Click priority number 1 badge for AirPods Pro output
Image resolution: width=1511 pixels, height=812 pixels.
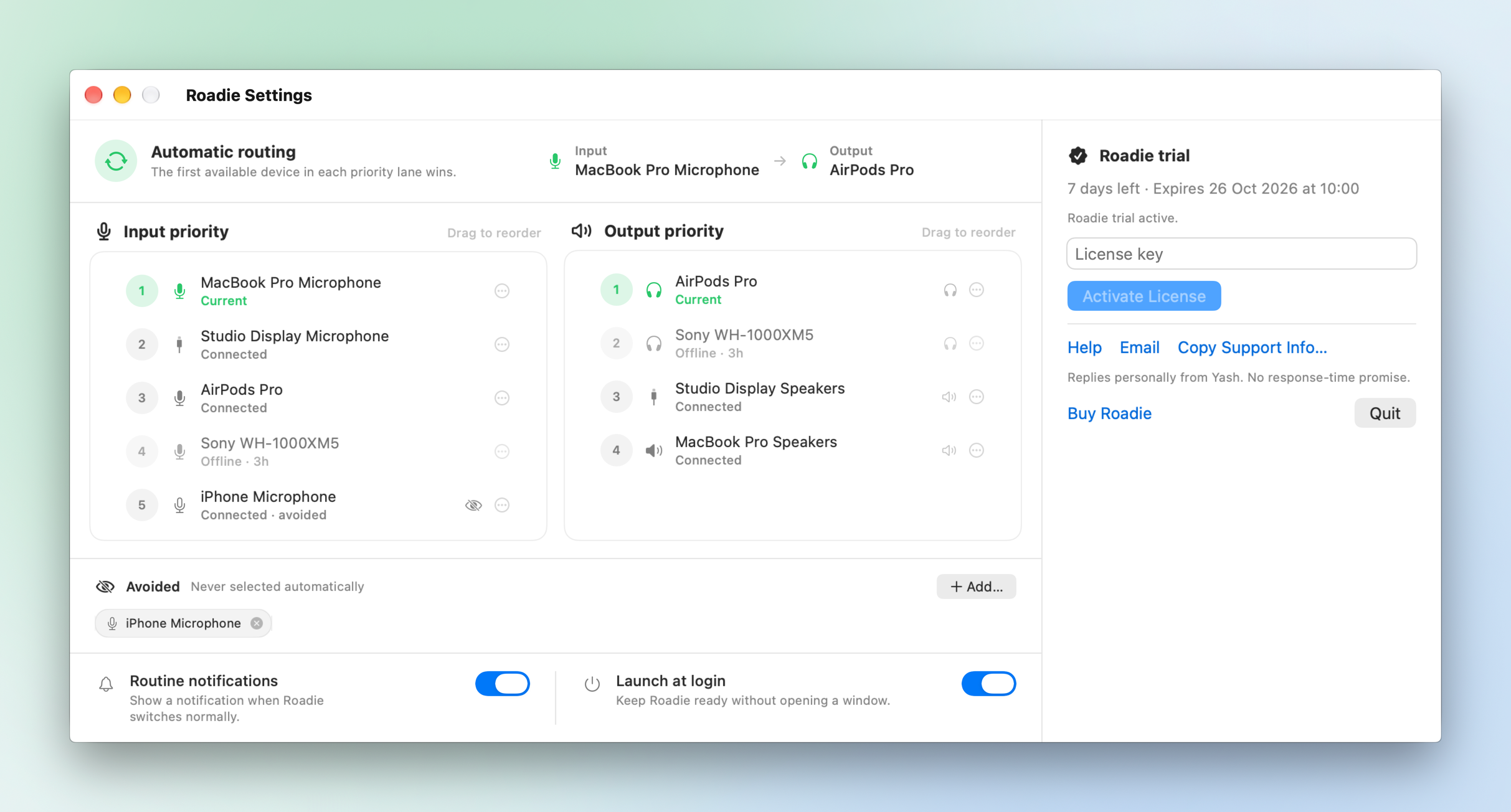click(616, 290)
